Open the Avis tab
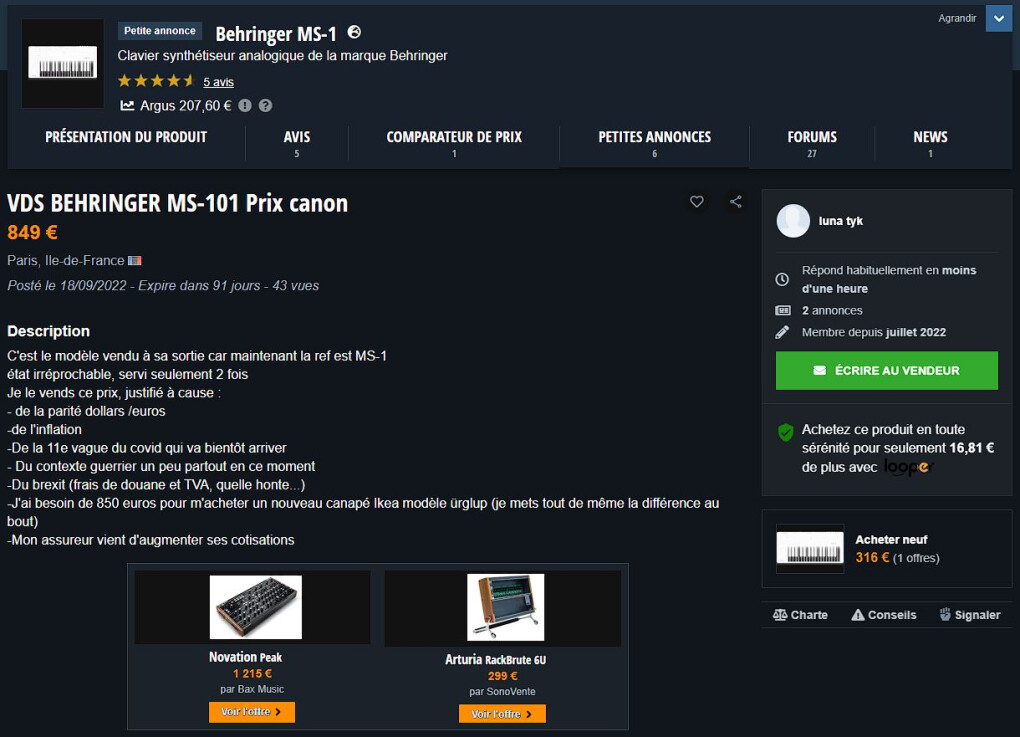The height and width of the screenshot is (737, 1020). coord(297,143)
